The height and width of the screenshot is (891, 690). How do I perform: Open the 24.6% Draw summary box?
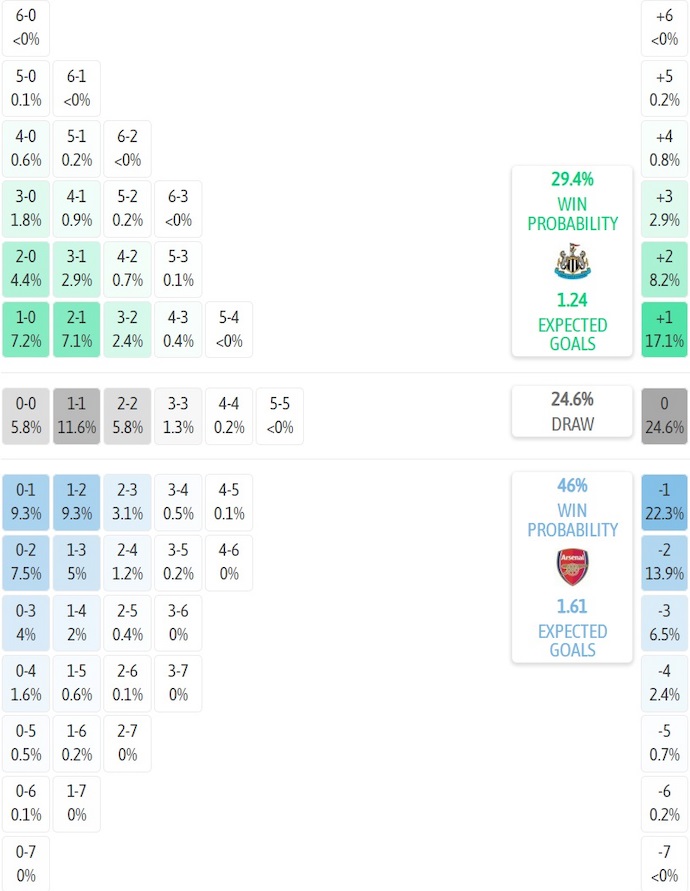click(571, 411)
